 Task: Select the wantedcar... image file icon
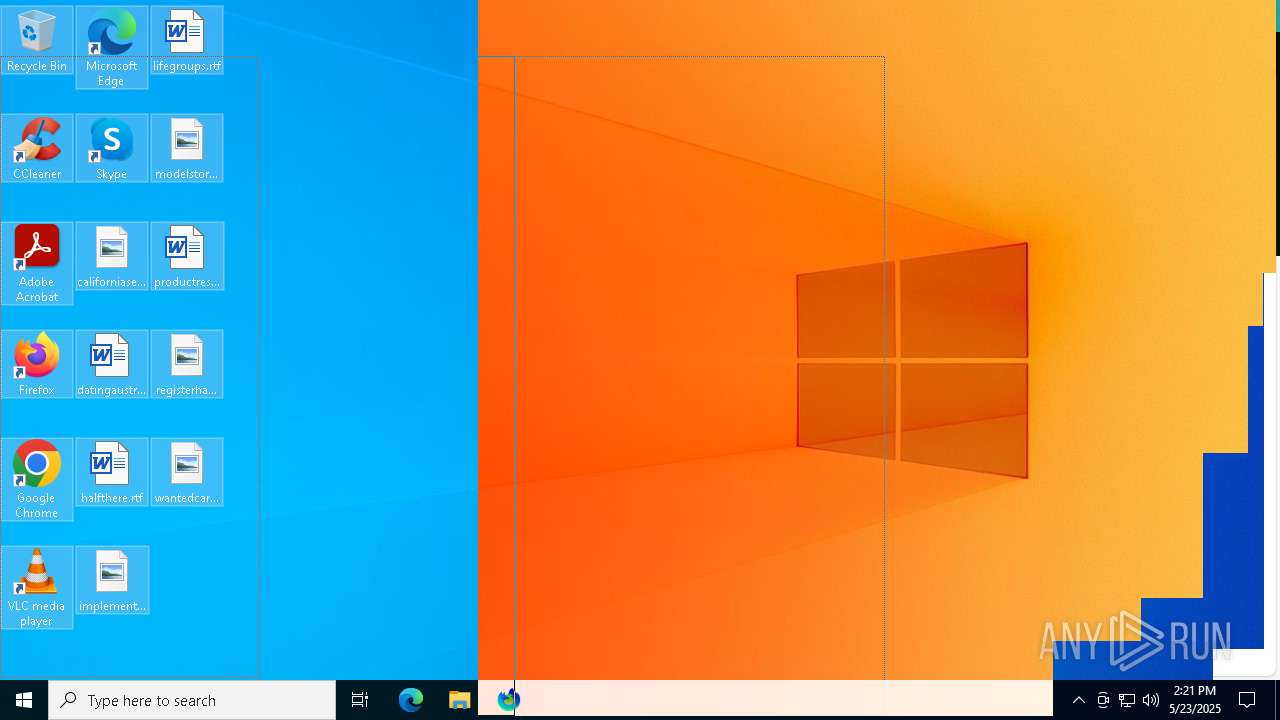187,472
